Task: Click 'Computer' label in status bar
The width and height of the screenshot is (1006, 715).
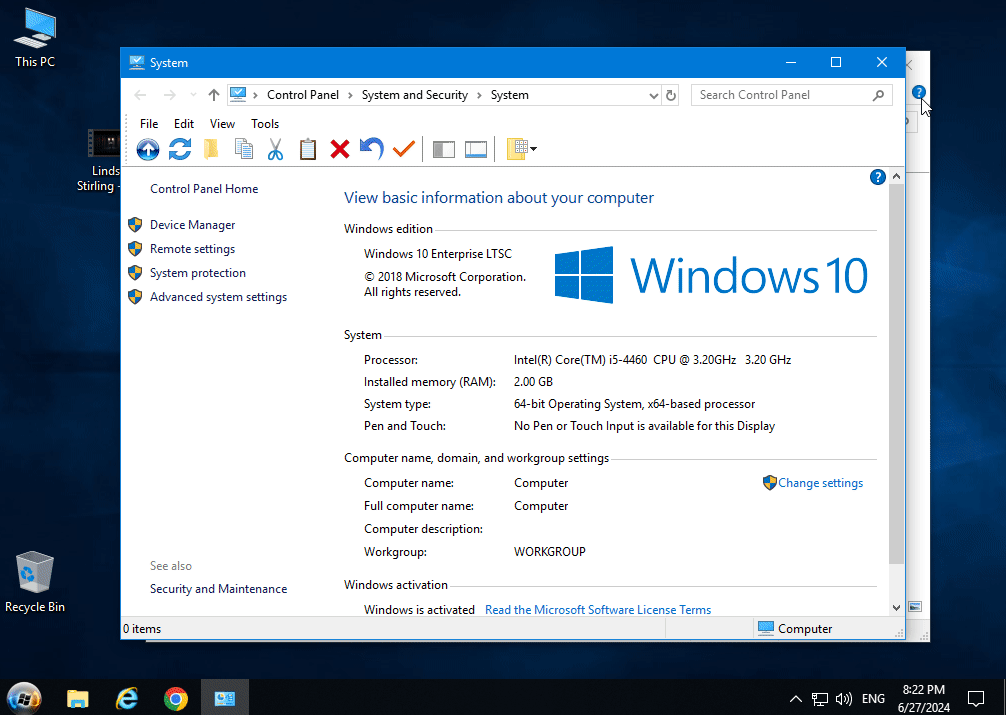Action: point(805,629)
